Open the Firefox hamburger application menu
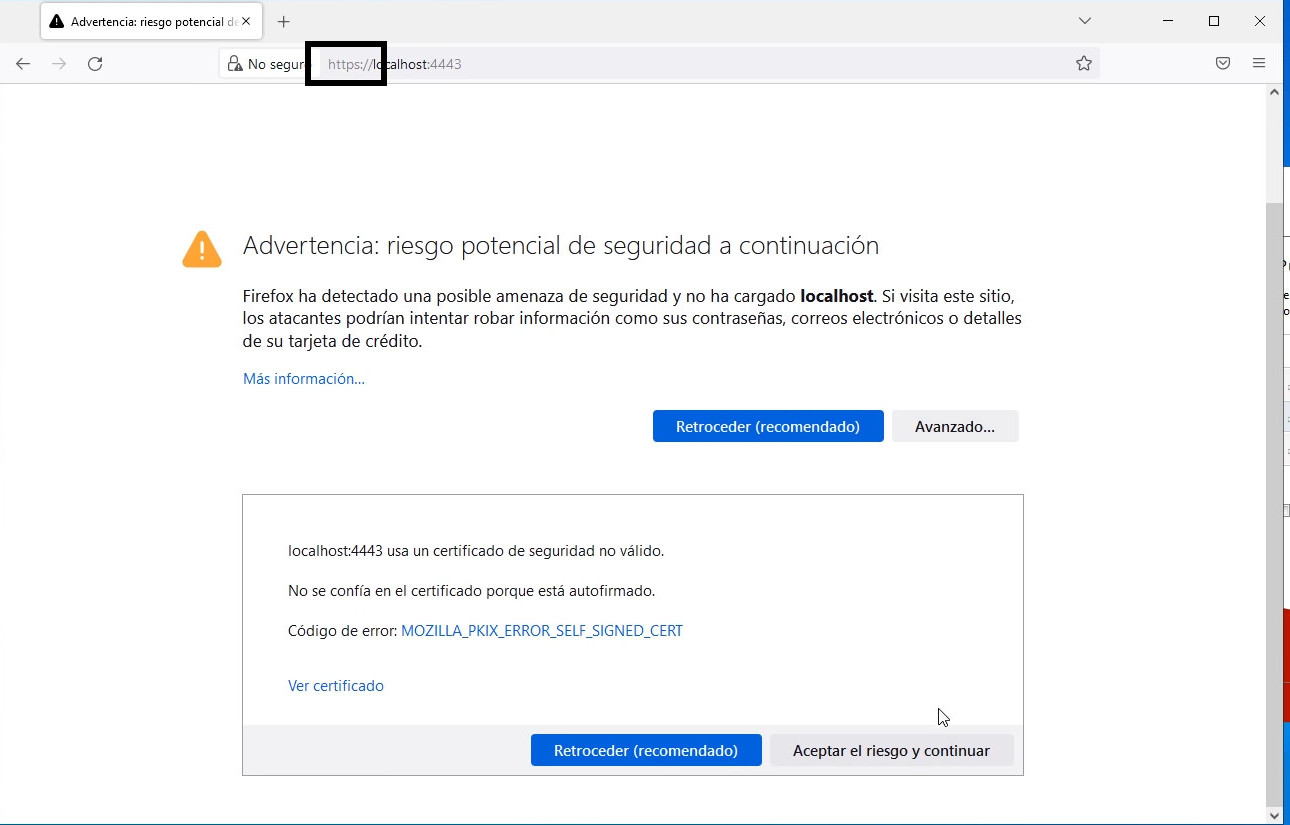 [1259, 64]
